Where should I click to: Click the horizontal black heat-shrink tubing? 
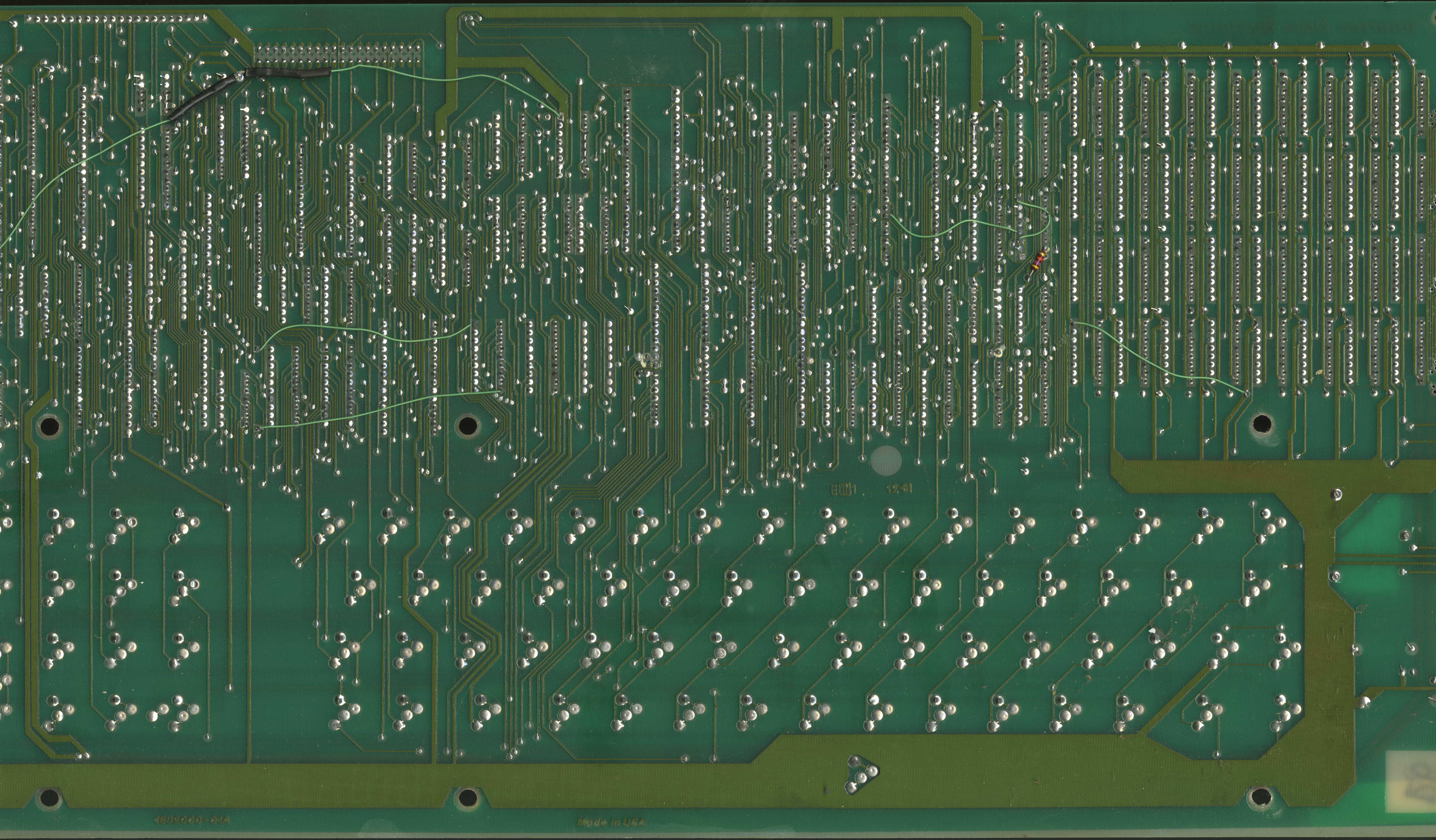(x=288, y=73)
